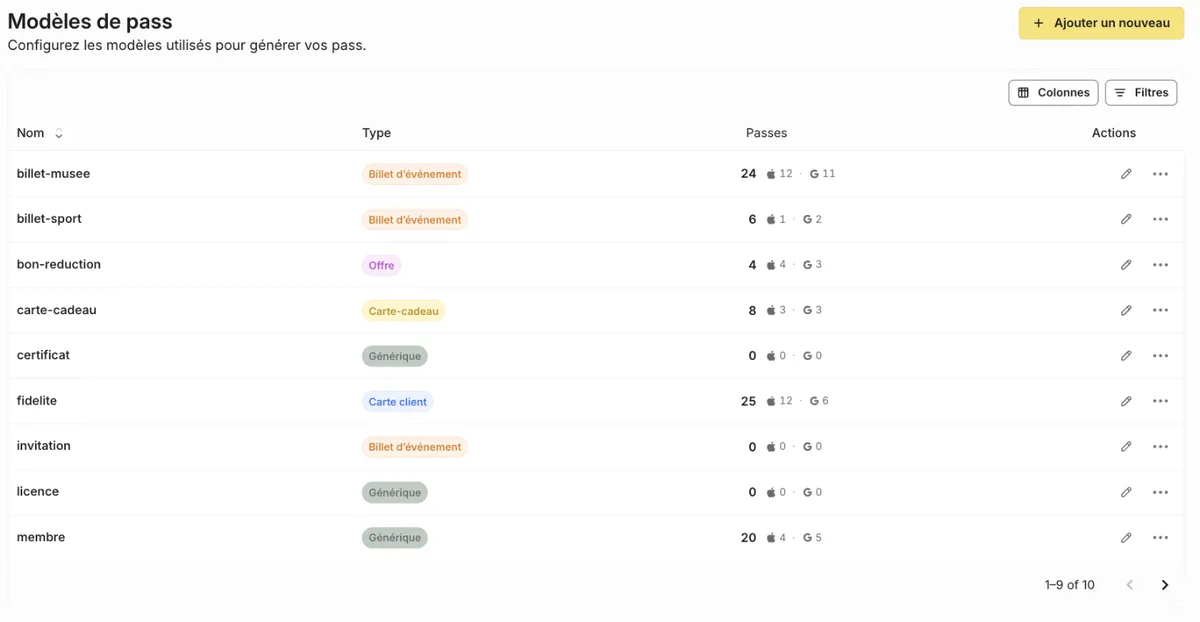
Task: Edit the invitation template with pencil icon
Action: coord(1126,447)
